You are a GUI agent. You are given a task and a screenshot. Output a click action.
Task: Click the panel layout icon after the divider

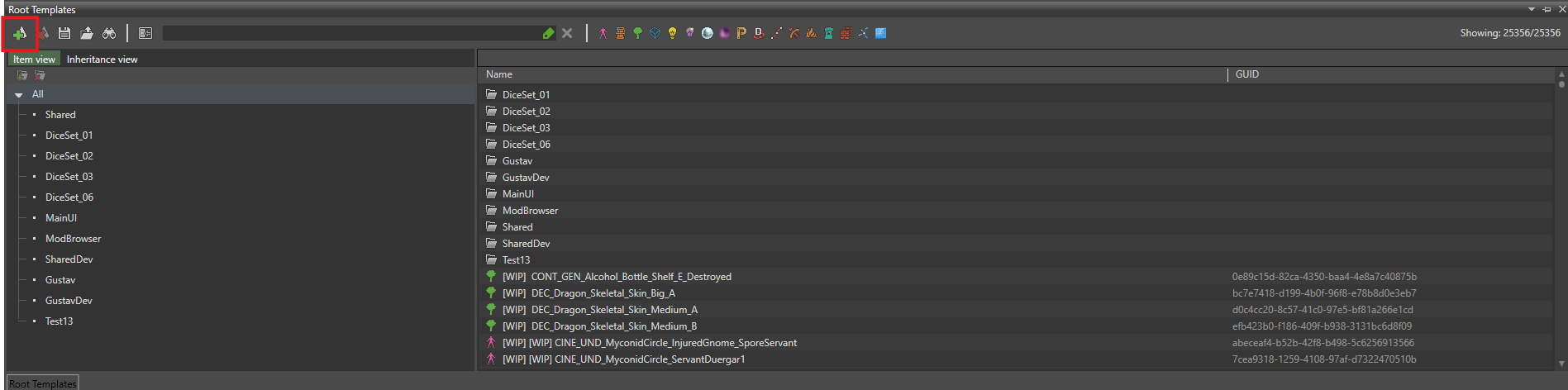tap(145, 33)
